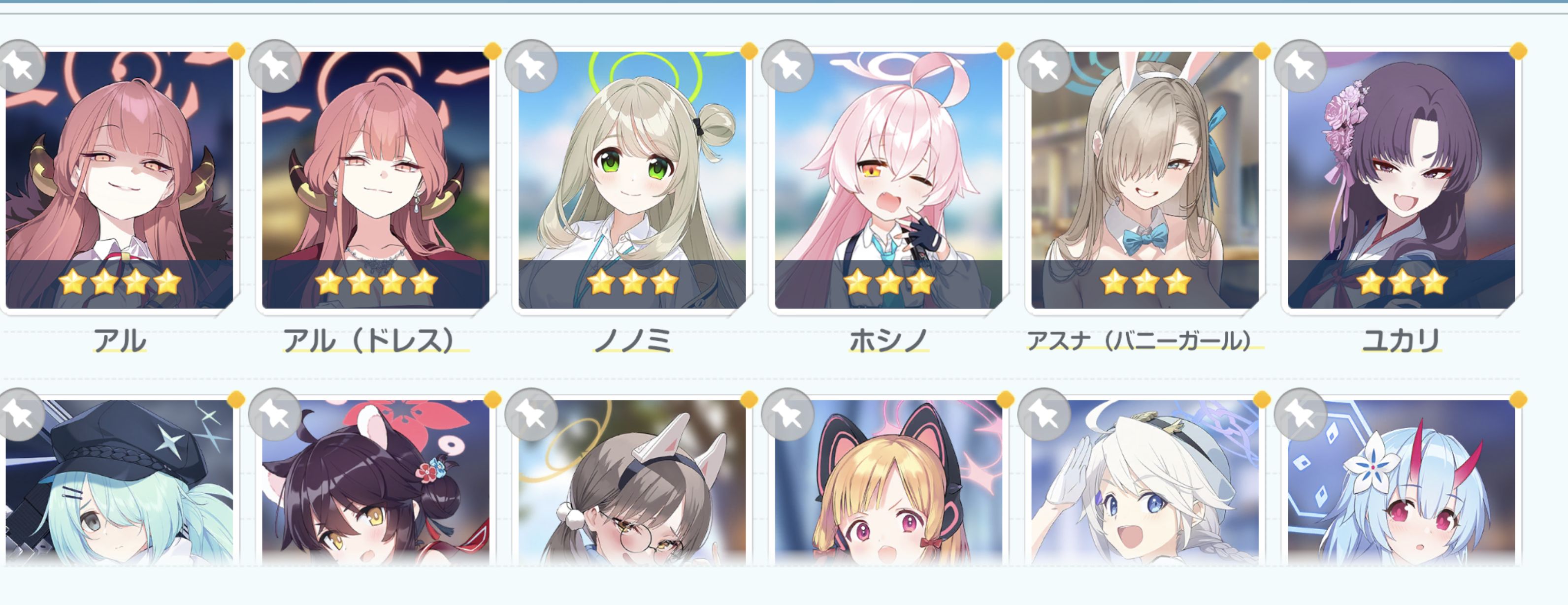Screen dimensions: 1568x605
Task: Click the アル（ドレス） name label
Action: 370,340
